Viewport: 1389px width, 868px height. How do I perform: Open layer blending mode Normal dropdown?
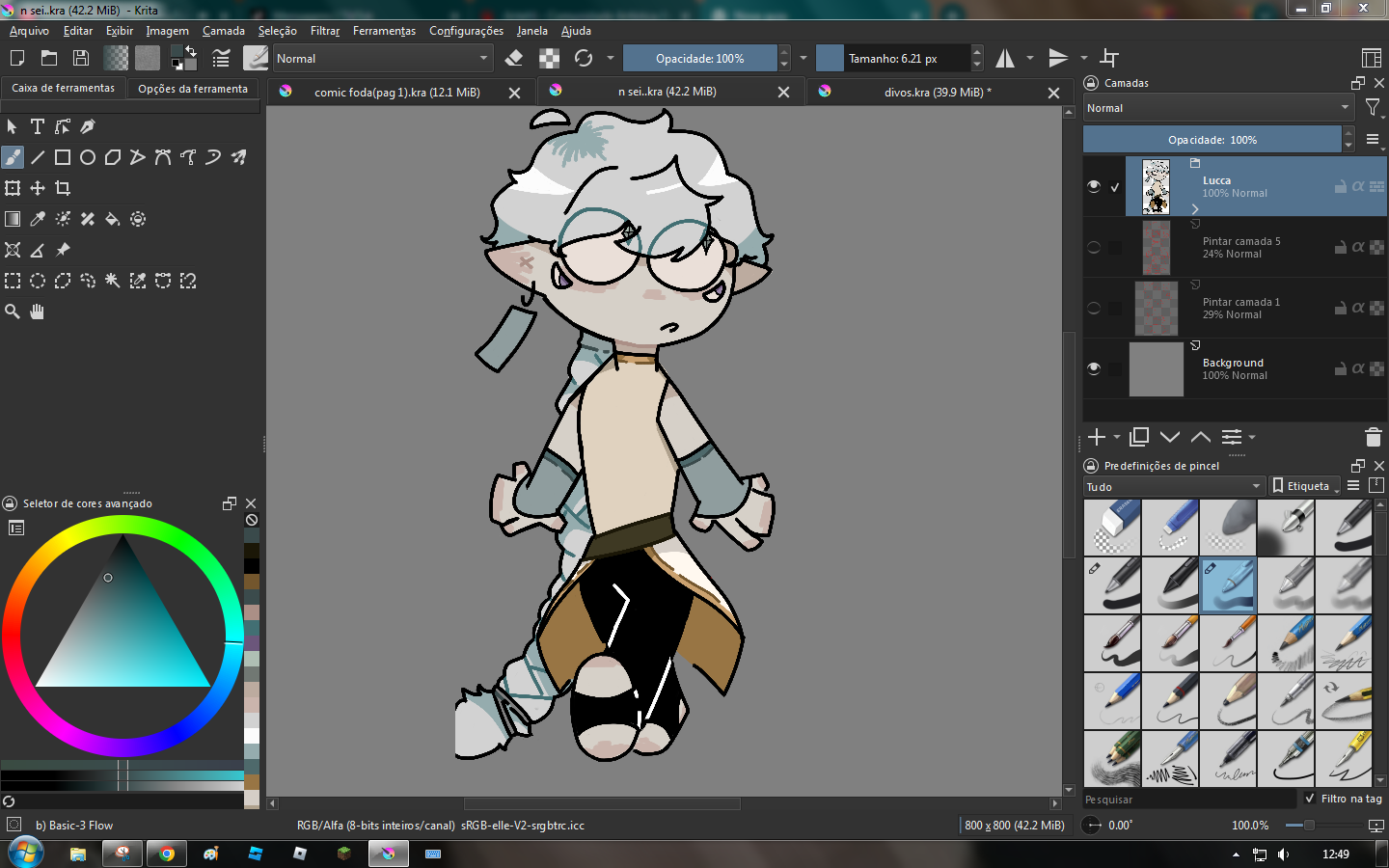pos(1217,108)
